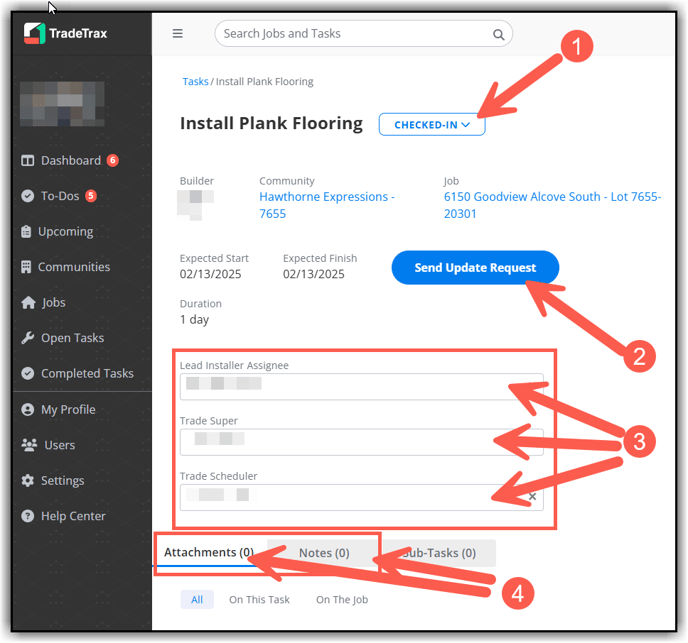
Task: Click the Open Tasks wrench icon
Action: [x=28, y=338]
